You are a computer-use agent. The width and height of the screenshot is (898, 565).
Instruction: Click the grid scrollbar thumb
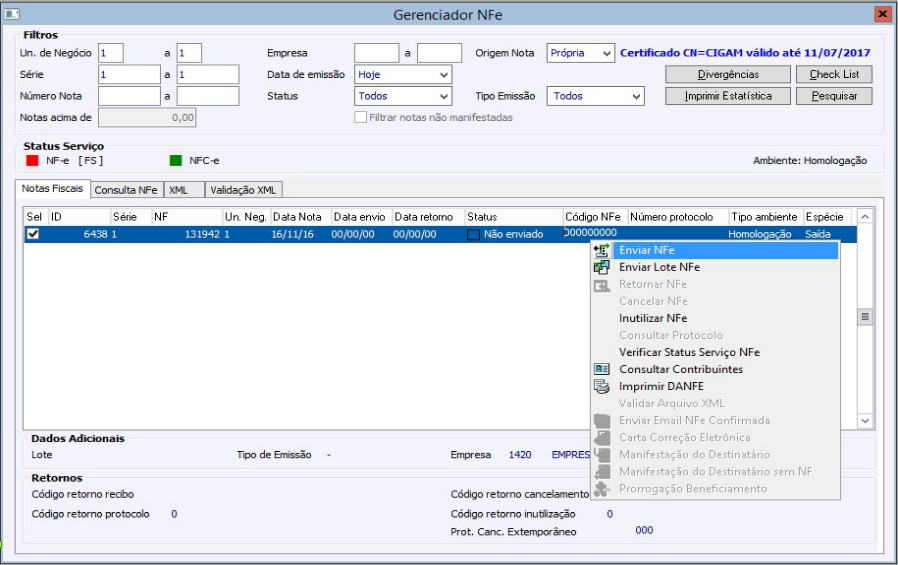click(x=865, y=317)
